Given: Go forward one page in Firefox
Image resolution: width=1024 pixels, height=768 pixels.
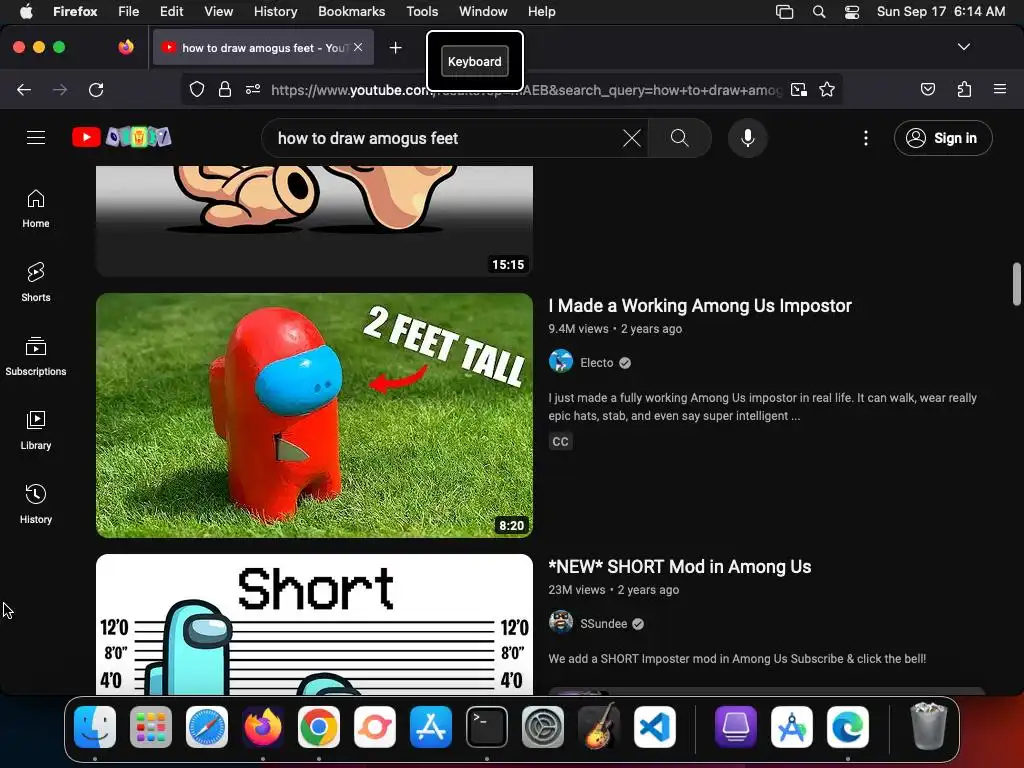Looking at the screenshot, I should [60, 89].
